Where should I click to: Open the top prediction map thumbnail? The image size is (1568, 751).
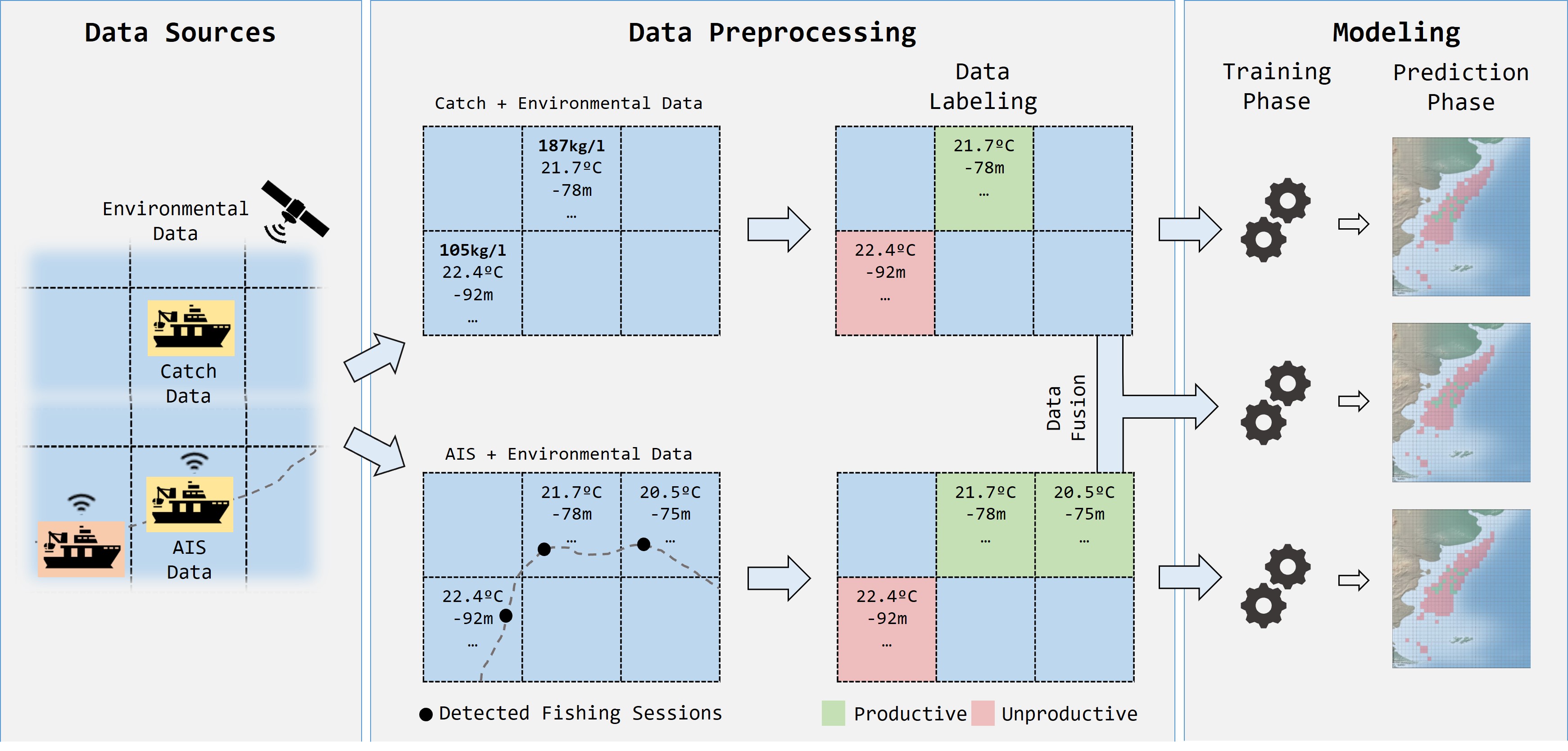(1461, 217)
